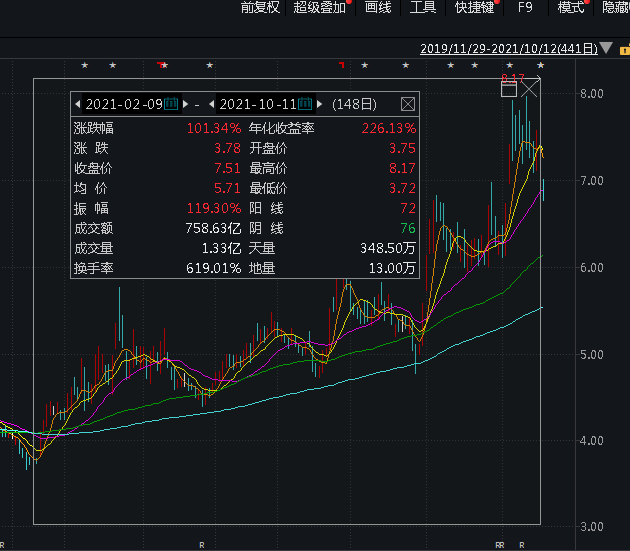This screenshot has height=551, width=630.
Task: Step end date 2021-10-11 backward with left arrow
Action: [x=211, y=104]
